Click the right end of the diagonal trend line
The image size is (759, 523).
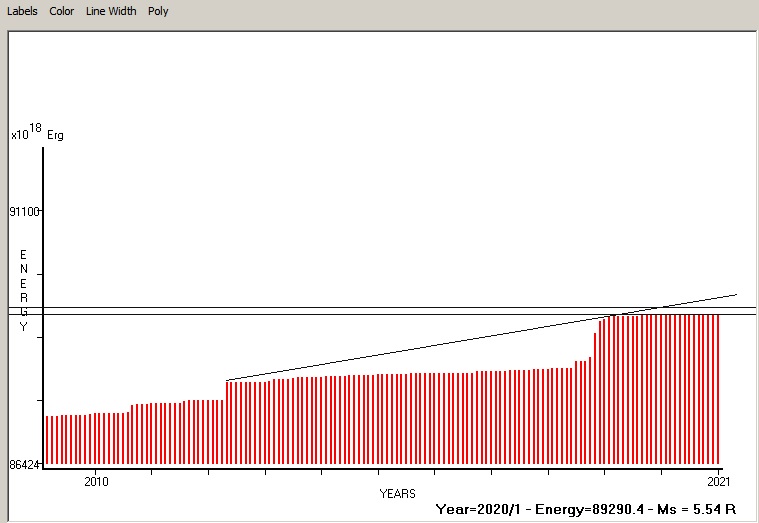pyautogui.click(x=736, y=295)
